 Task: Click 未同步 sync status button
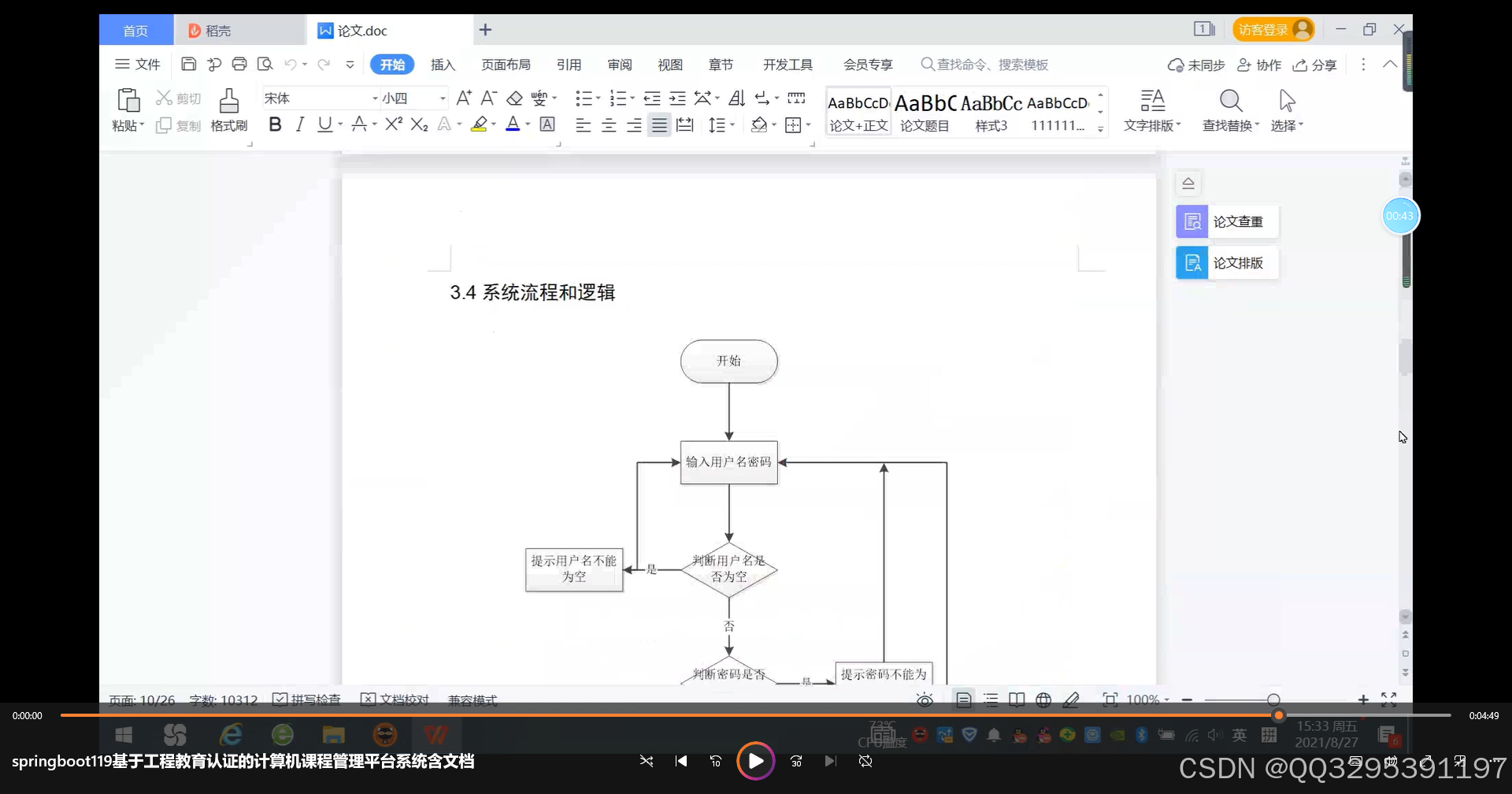(x=1196, y=65)
